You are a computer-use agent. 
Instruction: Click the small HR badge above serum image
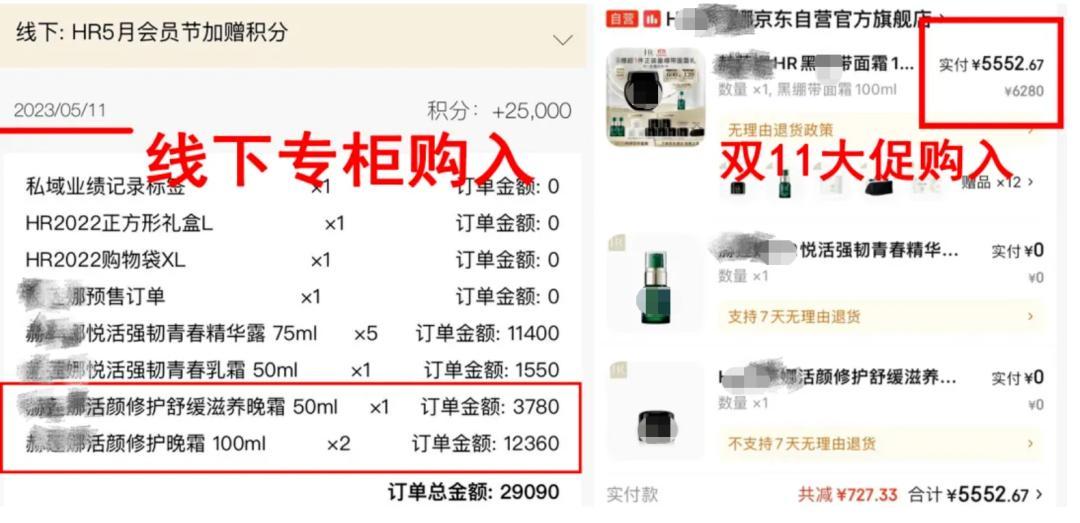click(x=616, y=243)
